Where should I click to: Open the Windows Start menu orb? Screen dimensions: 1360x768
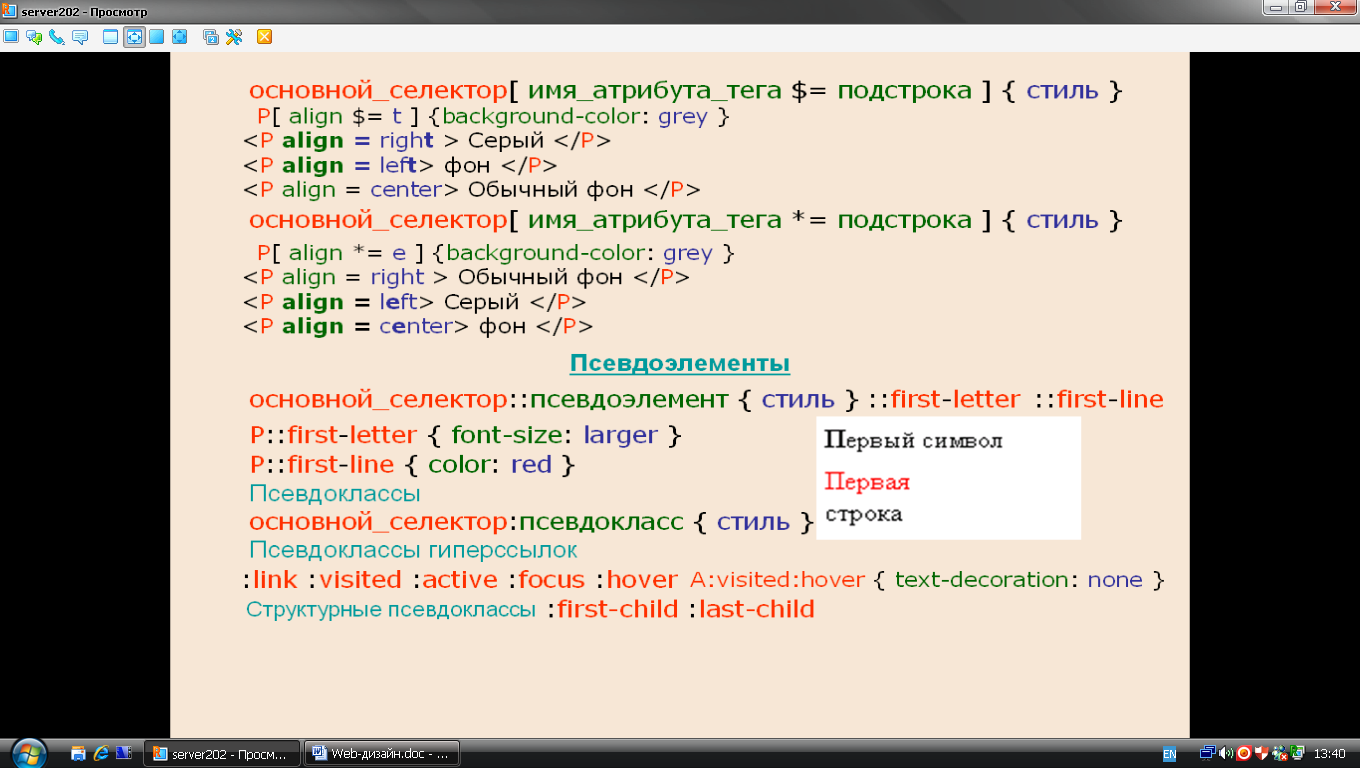coord(27,752)
